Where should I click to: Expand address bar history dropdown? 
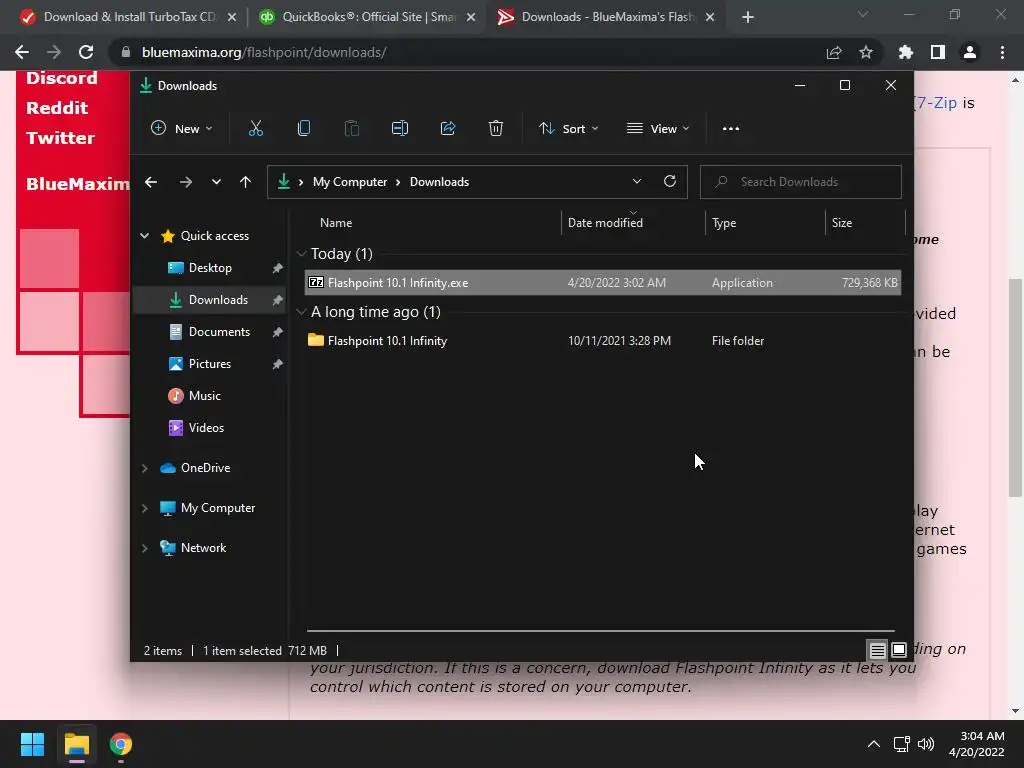(x=637, y=182)
